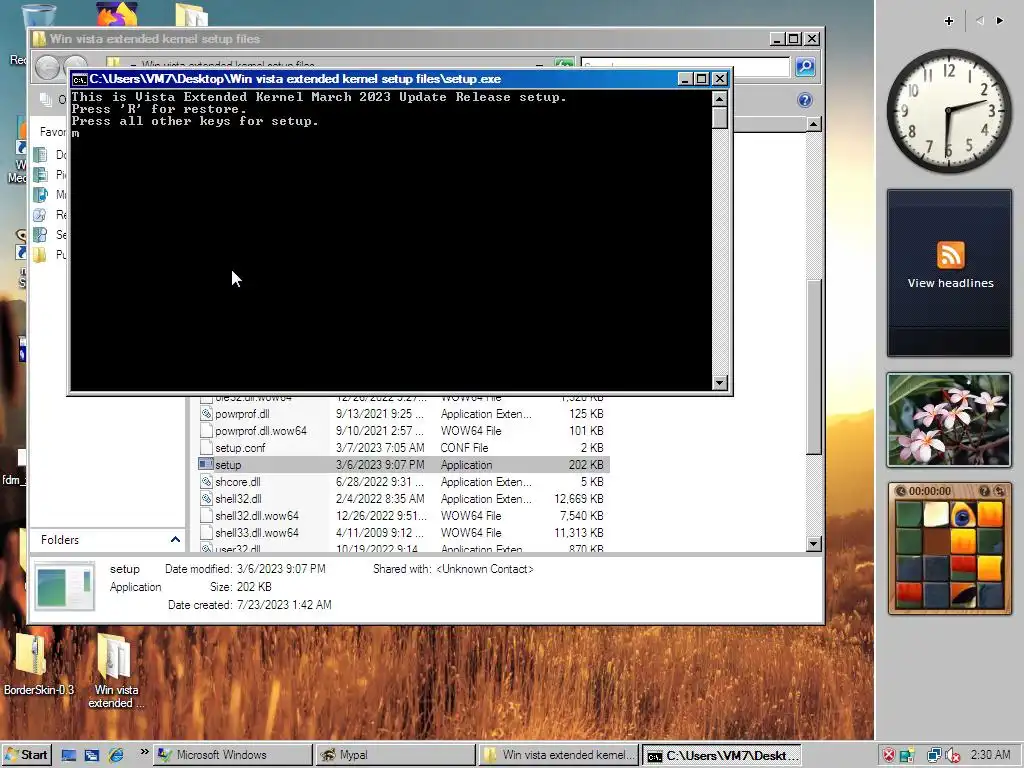Click Switch between windows quick launch icon
The width and height of the screenshot is (1024, 768).
coord(91,756)
